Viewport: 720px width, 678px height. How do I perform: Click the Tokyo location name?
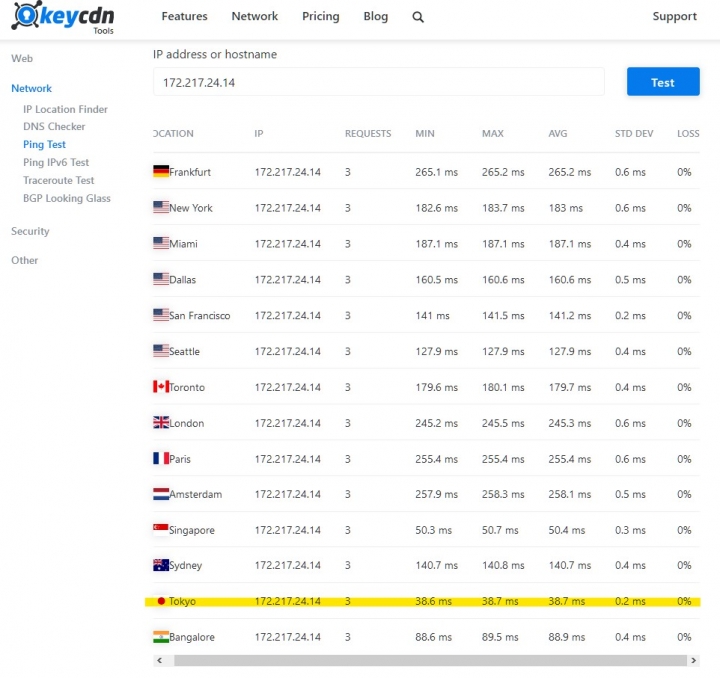[182, 601]
